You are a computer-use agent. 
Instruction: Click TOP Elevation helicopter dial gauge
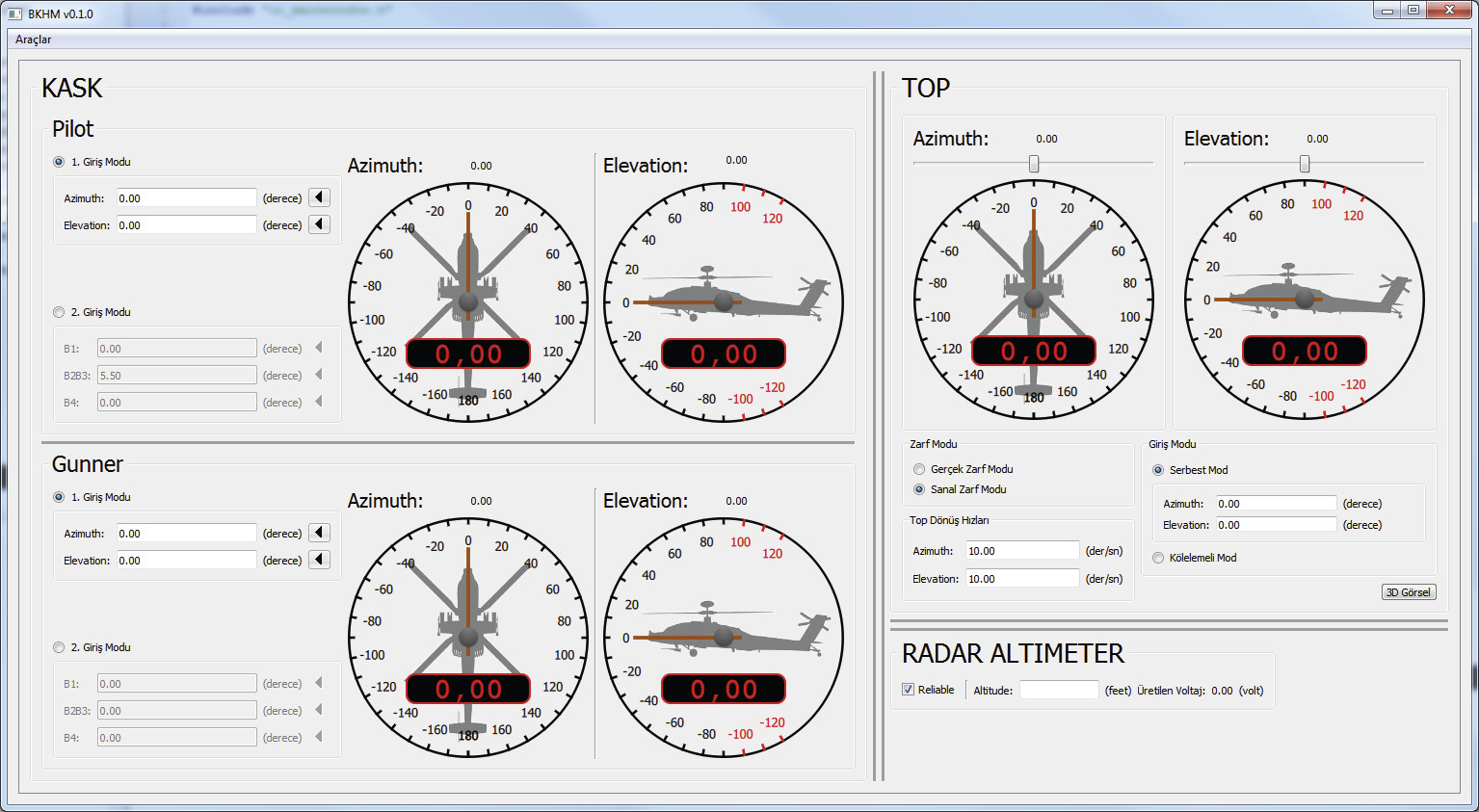coord(1305,299)
